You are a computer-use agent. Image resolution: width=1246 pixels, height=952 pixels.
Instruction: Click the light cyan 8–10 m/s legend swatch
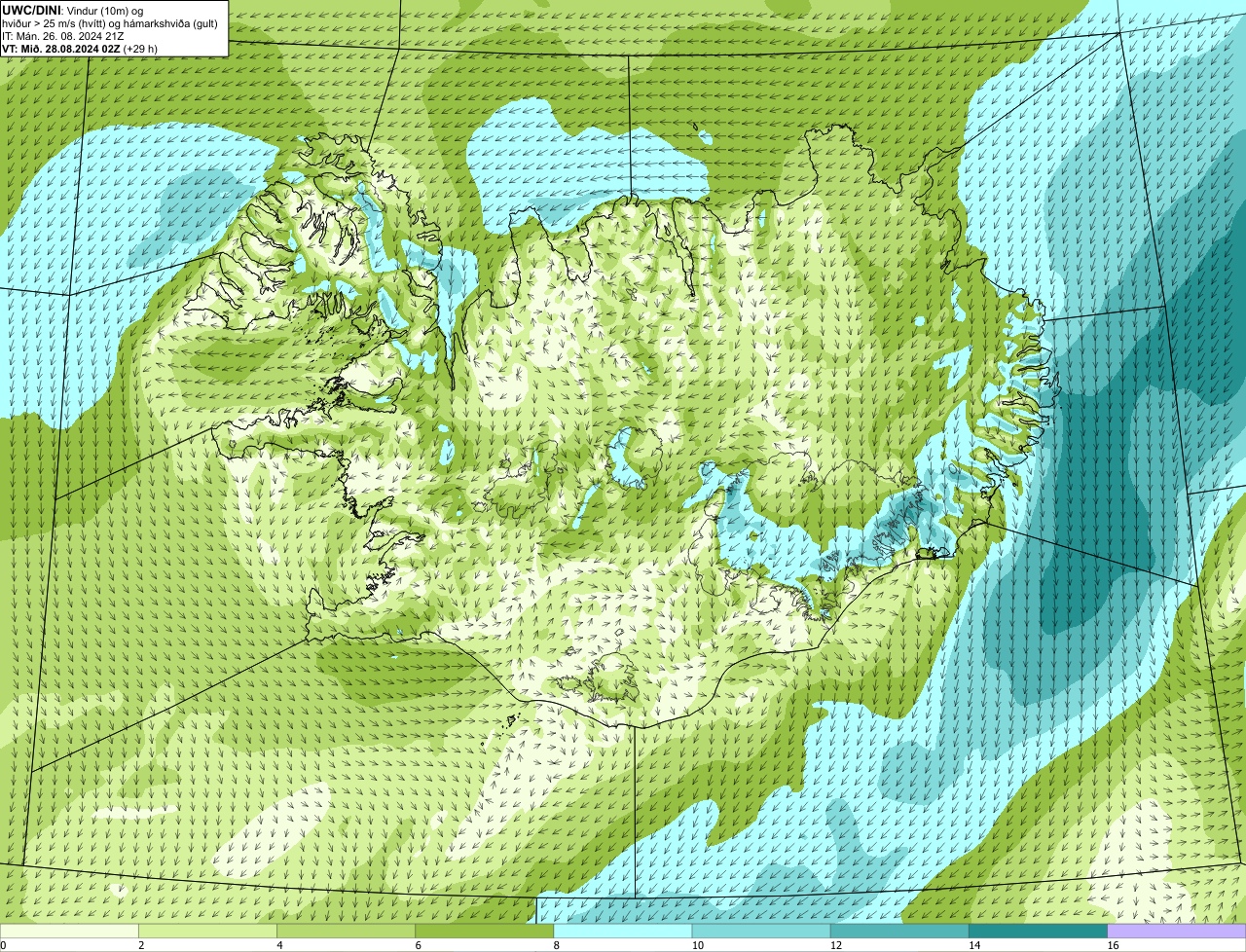623,931
